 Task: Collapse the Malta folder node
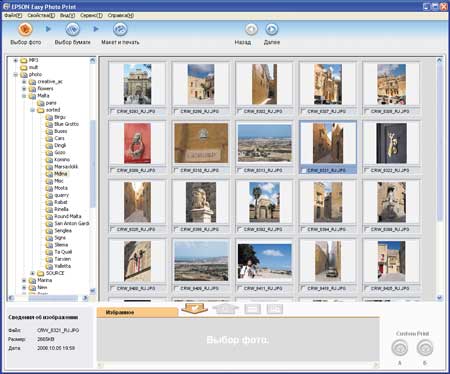click(x=24, y=96)
